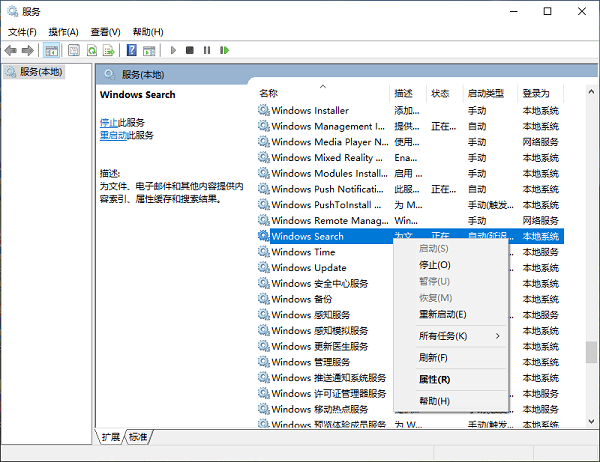Viewport: 600px width, 462px height.
Task: Click the gear icon of Windows Time
Action: pyautogui.click(x=264, y=251)
